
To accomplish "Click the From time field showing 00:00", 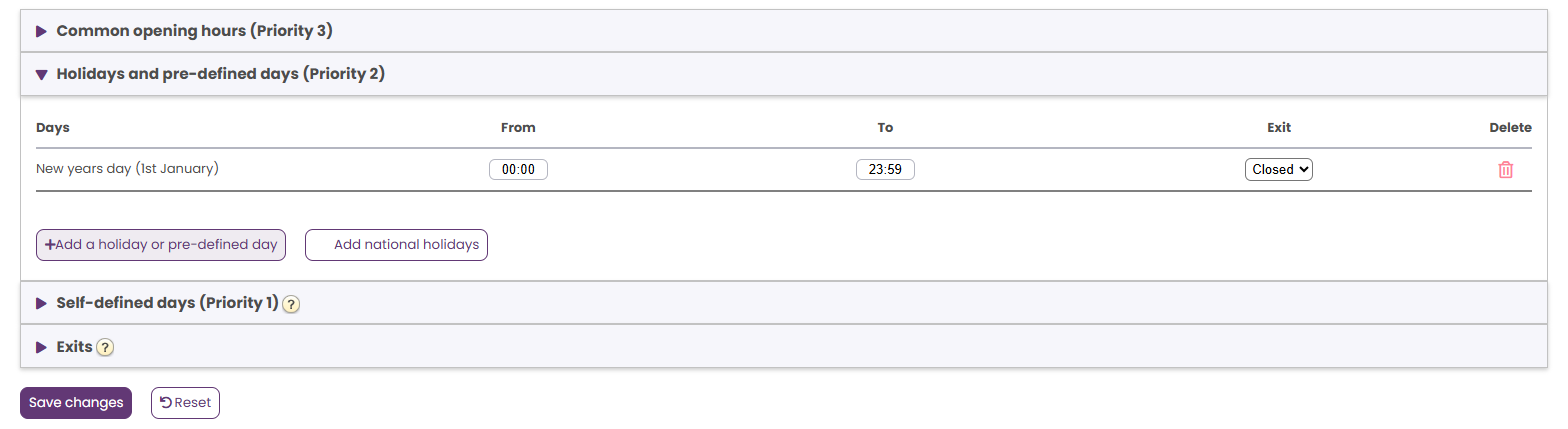I will point(518,170).
